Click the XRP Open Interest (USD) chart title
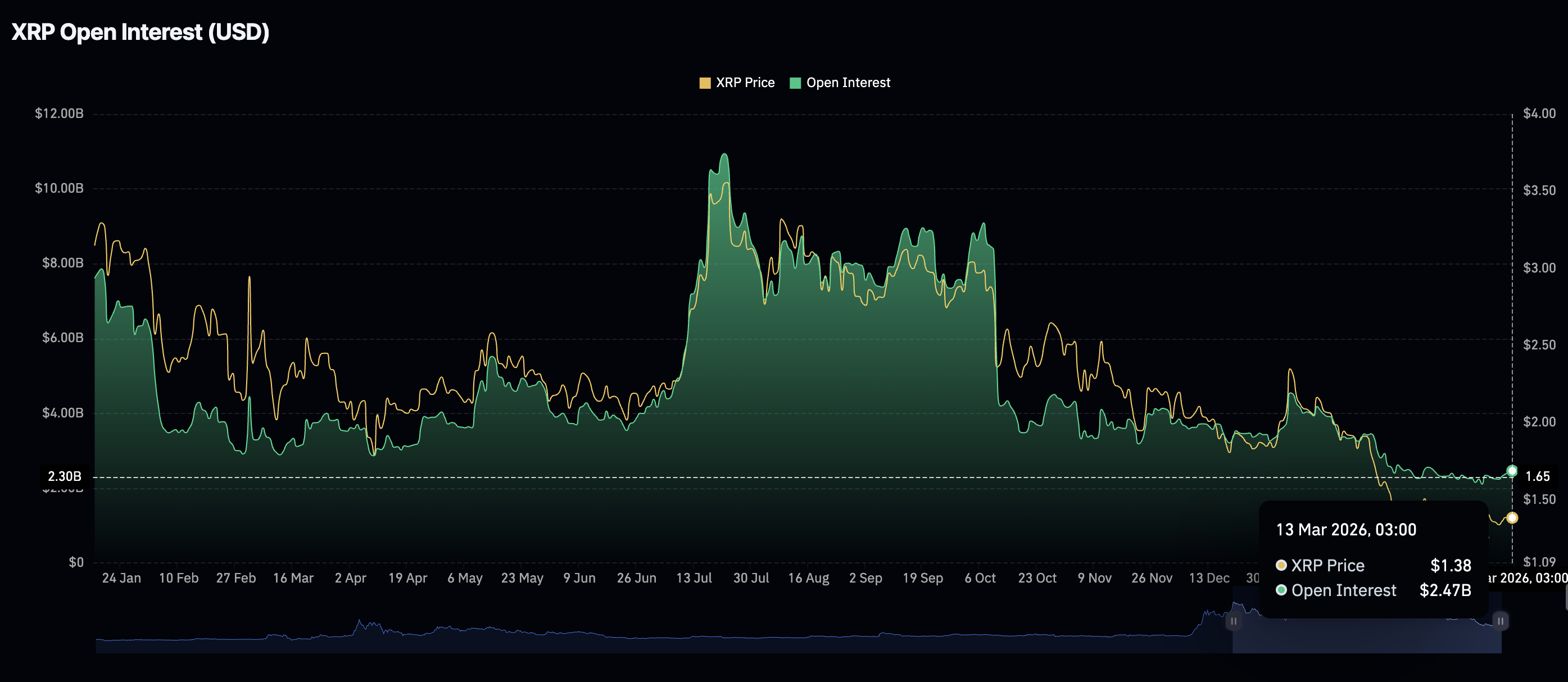 click(141, 32)
